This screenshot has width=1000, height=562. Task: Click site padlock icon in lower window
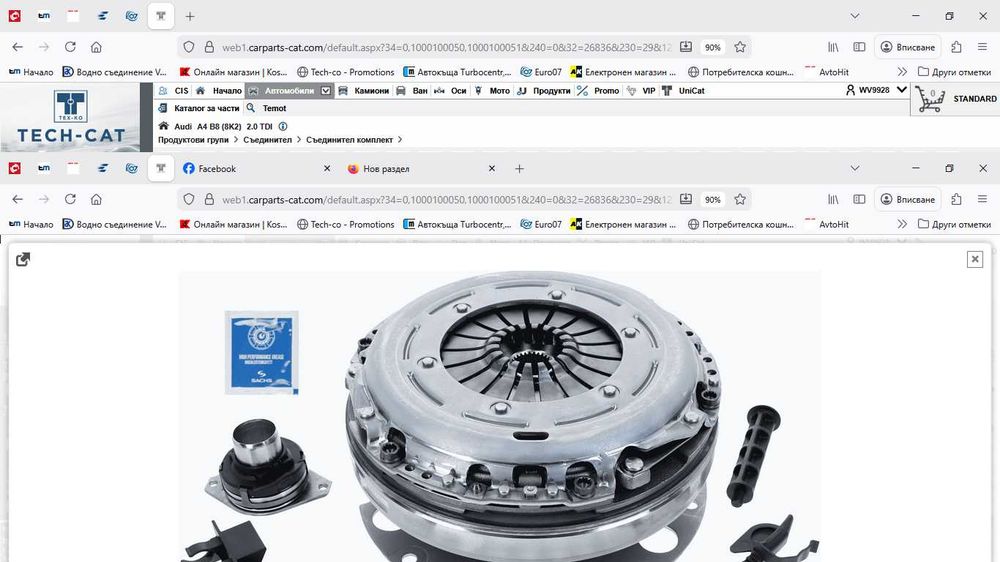coord(209,199)
